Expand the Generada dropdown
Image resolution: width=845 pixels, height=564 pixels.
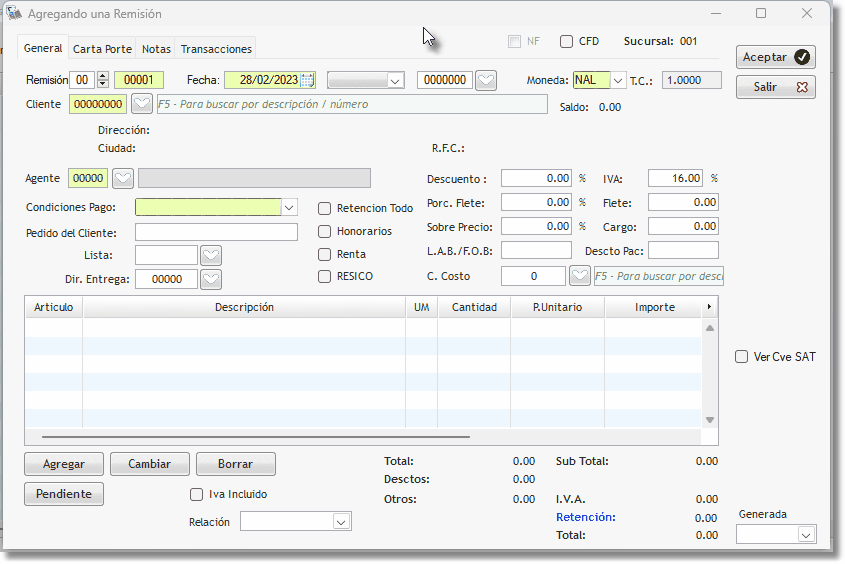[x=806, y=535]
